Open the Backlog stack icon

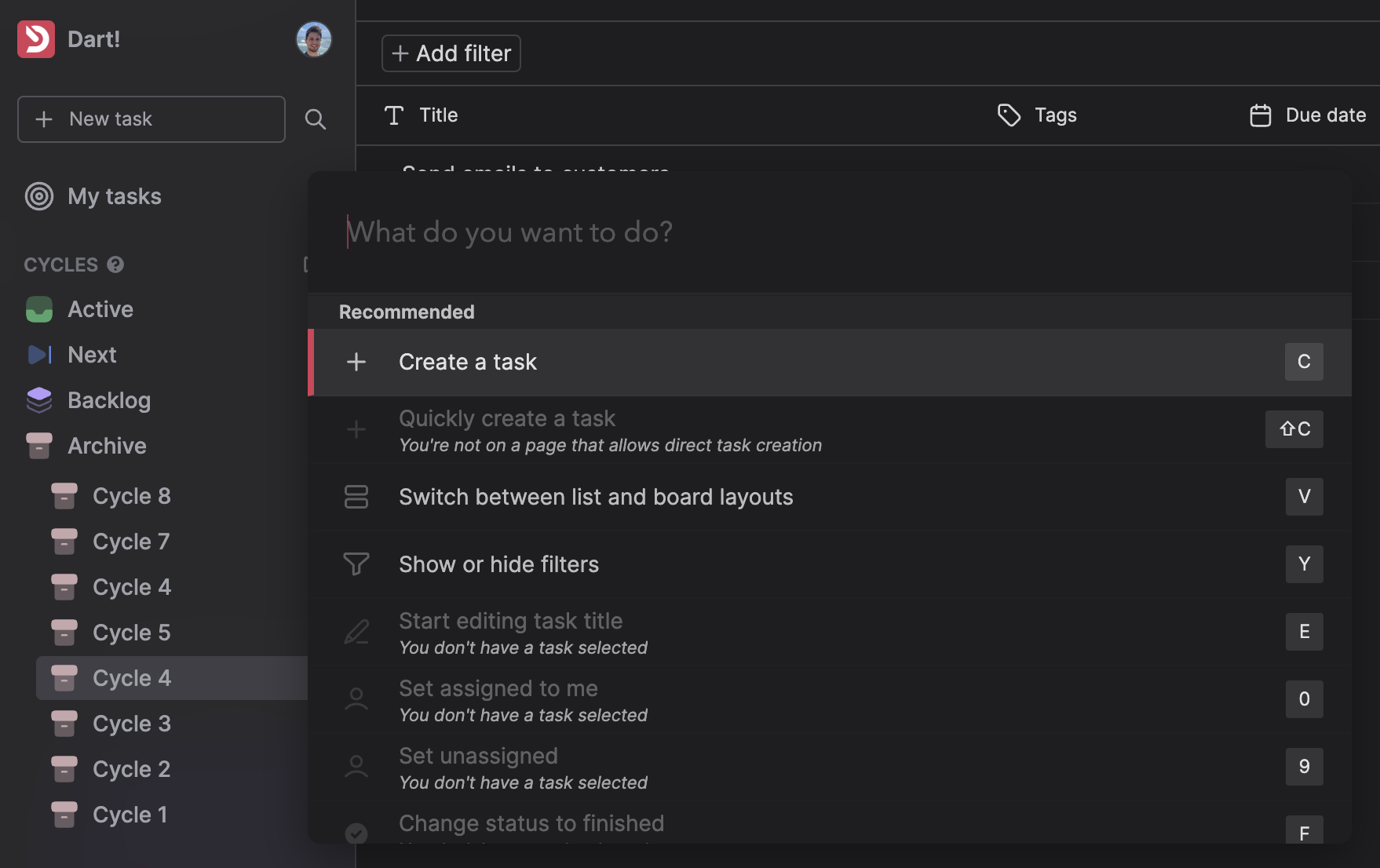click(39, 400)
